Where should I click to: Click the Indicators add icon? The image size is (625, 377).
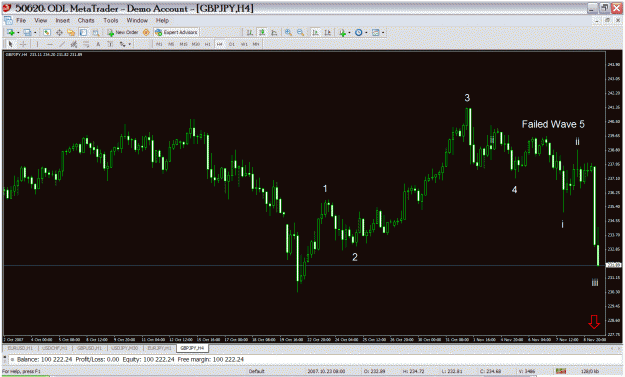coord(342,33)
